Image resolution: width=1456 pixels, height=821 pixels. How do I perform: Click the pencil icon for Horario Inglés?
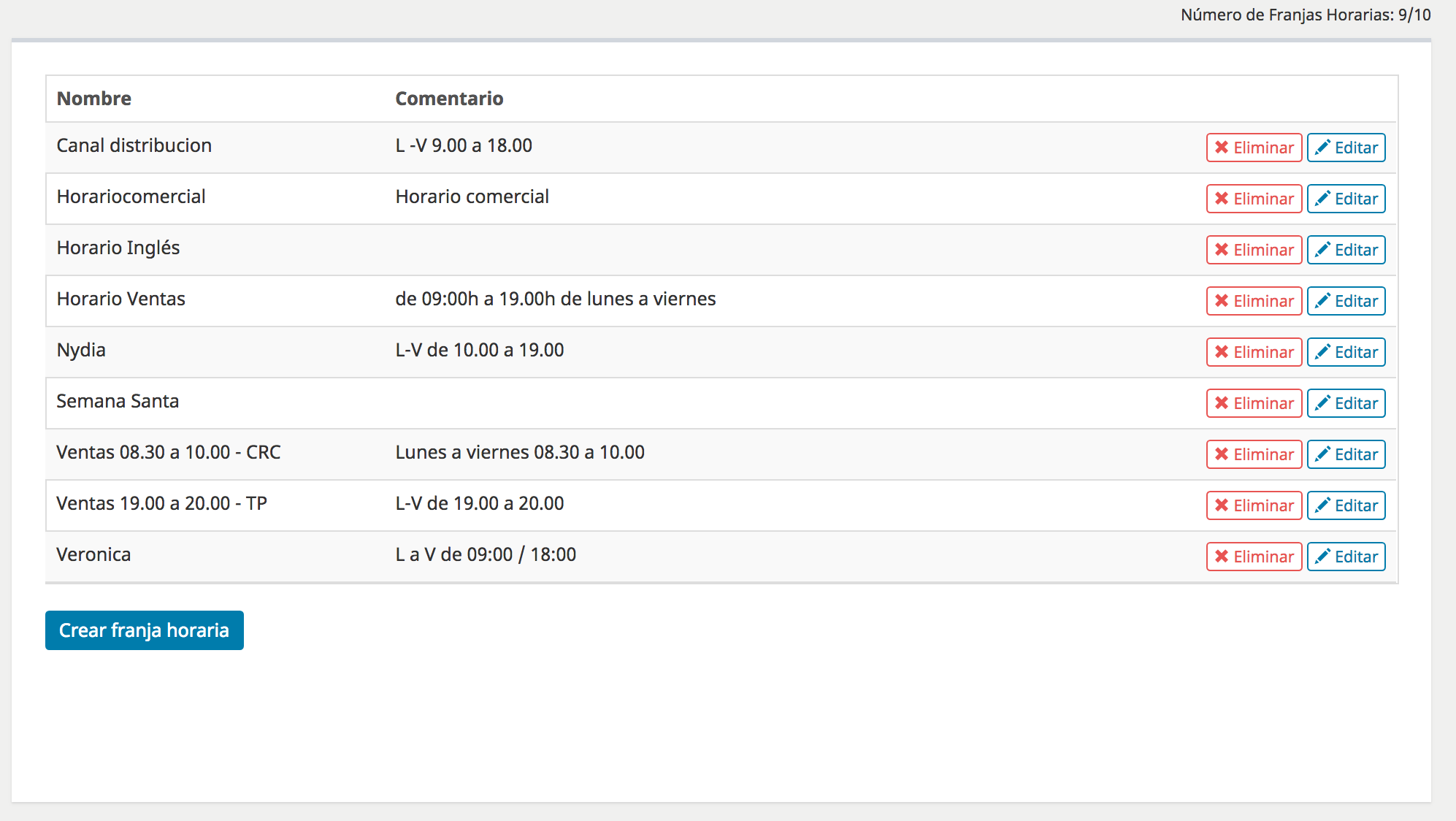click(1322, 250)
